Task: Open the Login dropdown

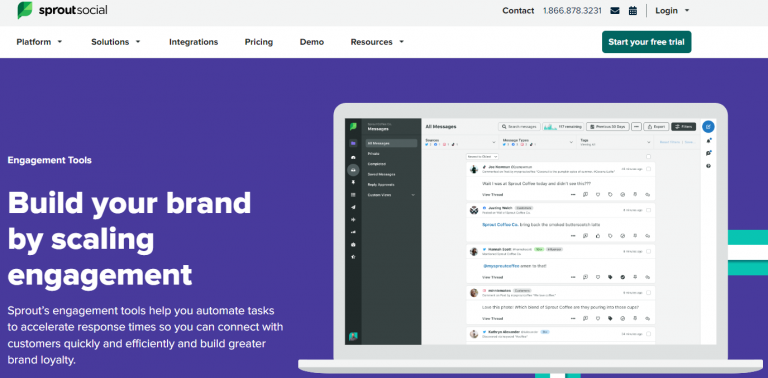Action: (672, 11)
